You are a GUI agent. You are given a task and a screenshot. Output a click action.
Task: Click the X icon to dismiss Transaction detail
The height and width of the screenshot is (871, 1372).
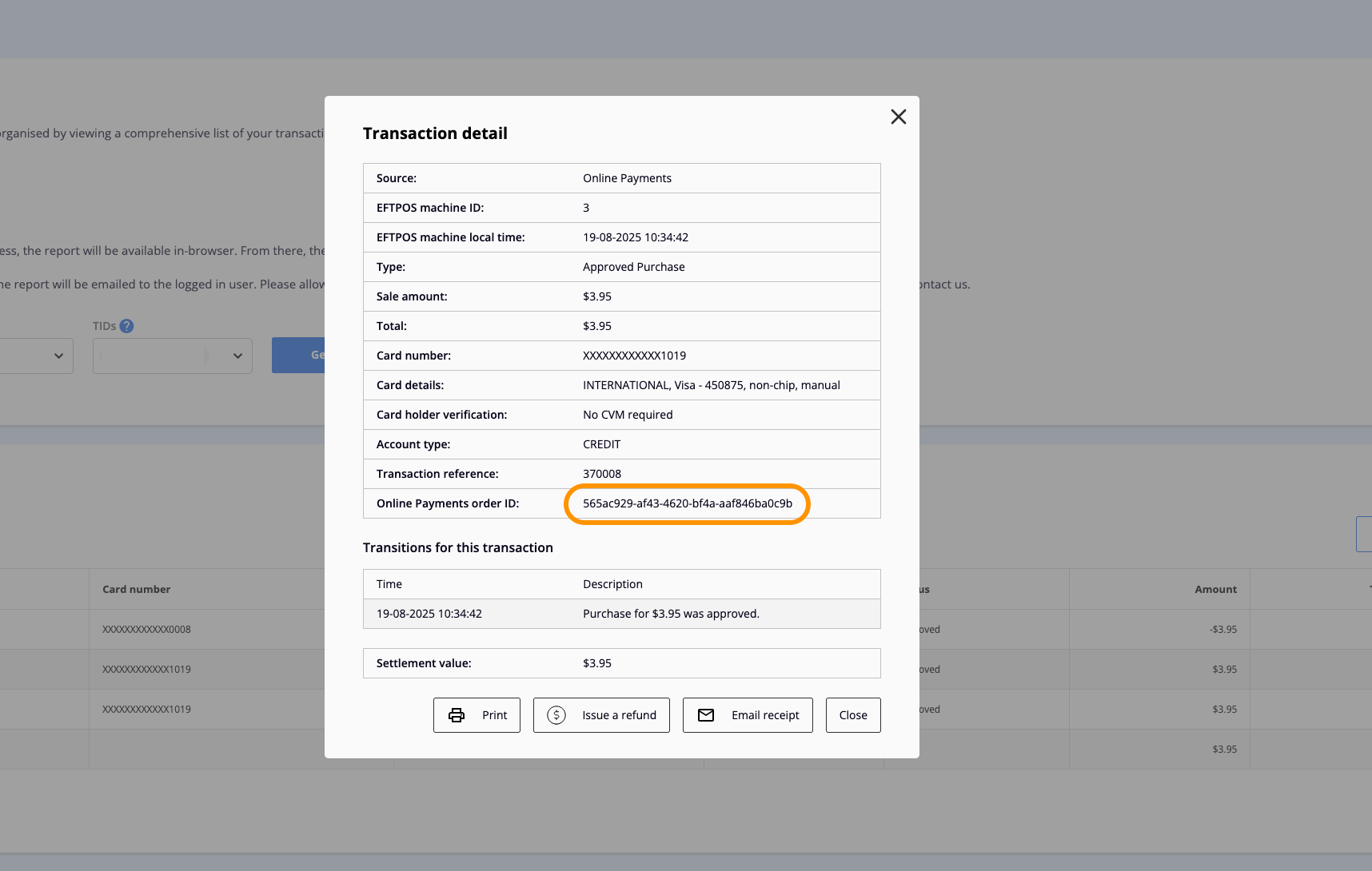pyautogui.click(x=898, y=117)
